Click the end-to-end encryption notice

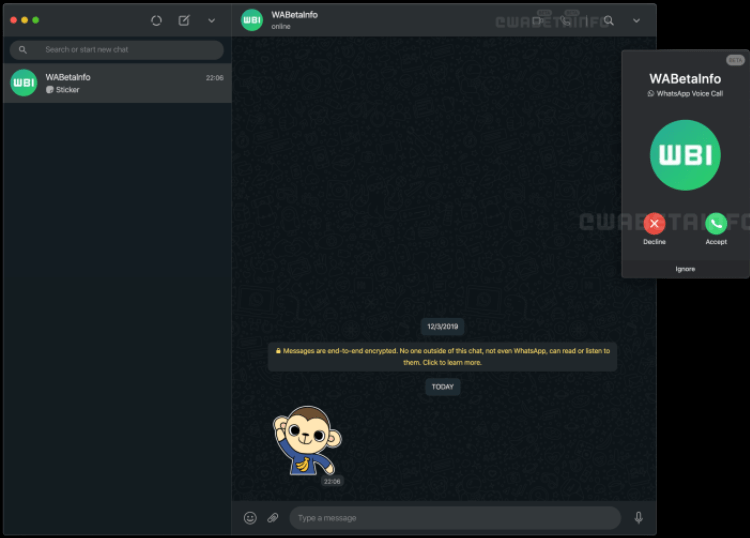click(x=442, y=356)
